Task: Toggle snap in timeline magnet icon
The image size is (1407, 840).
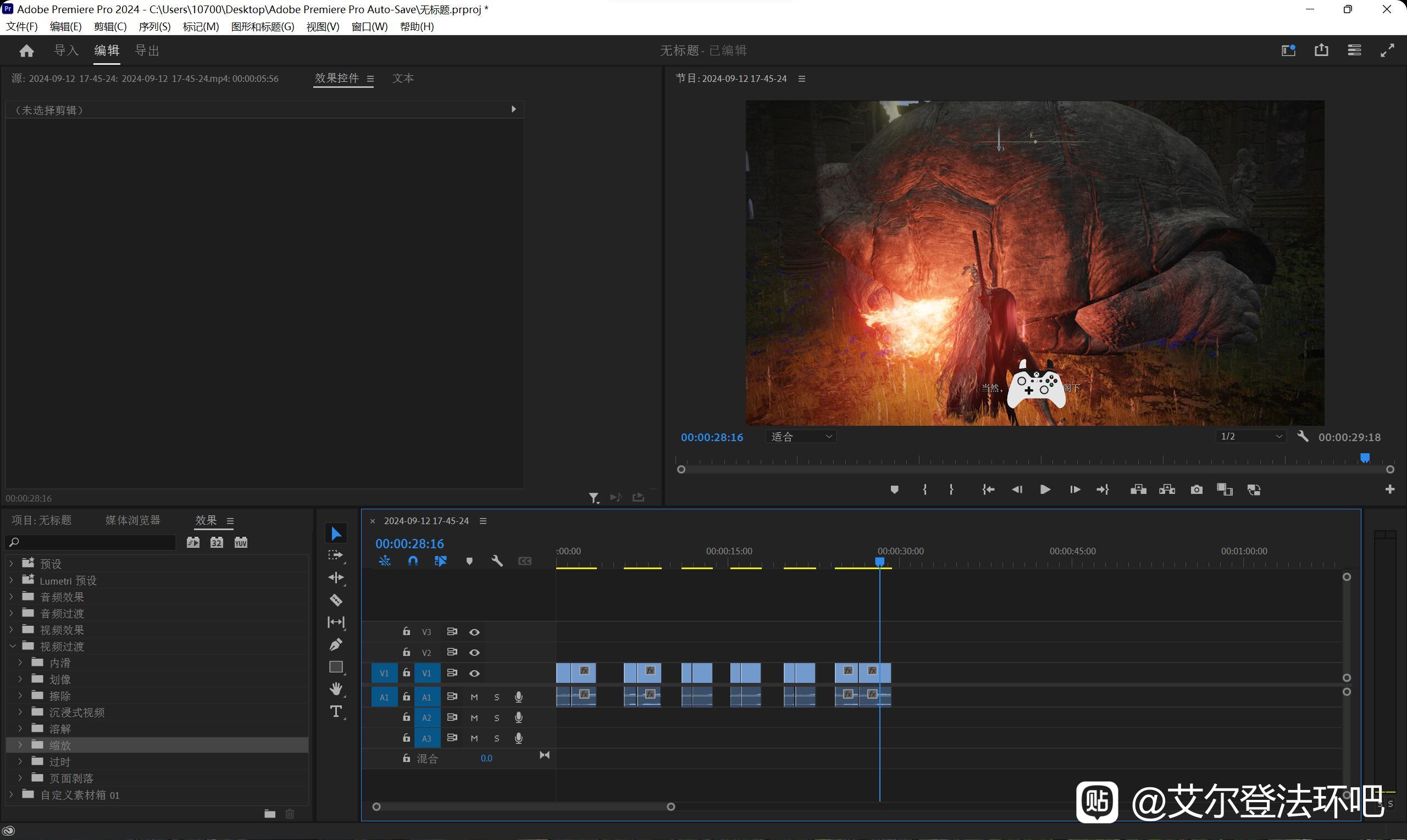Action: click(x=413, y=561)
